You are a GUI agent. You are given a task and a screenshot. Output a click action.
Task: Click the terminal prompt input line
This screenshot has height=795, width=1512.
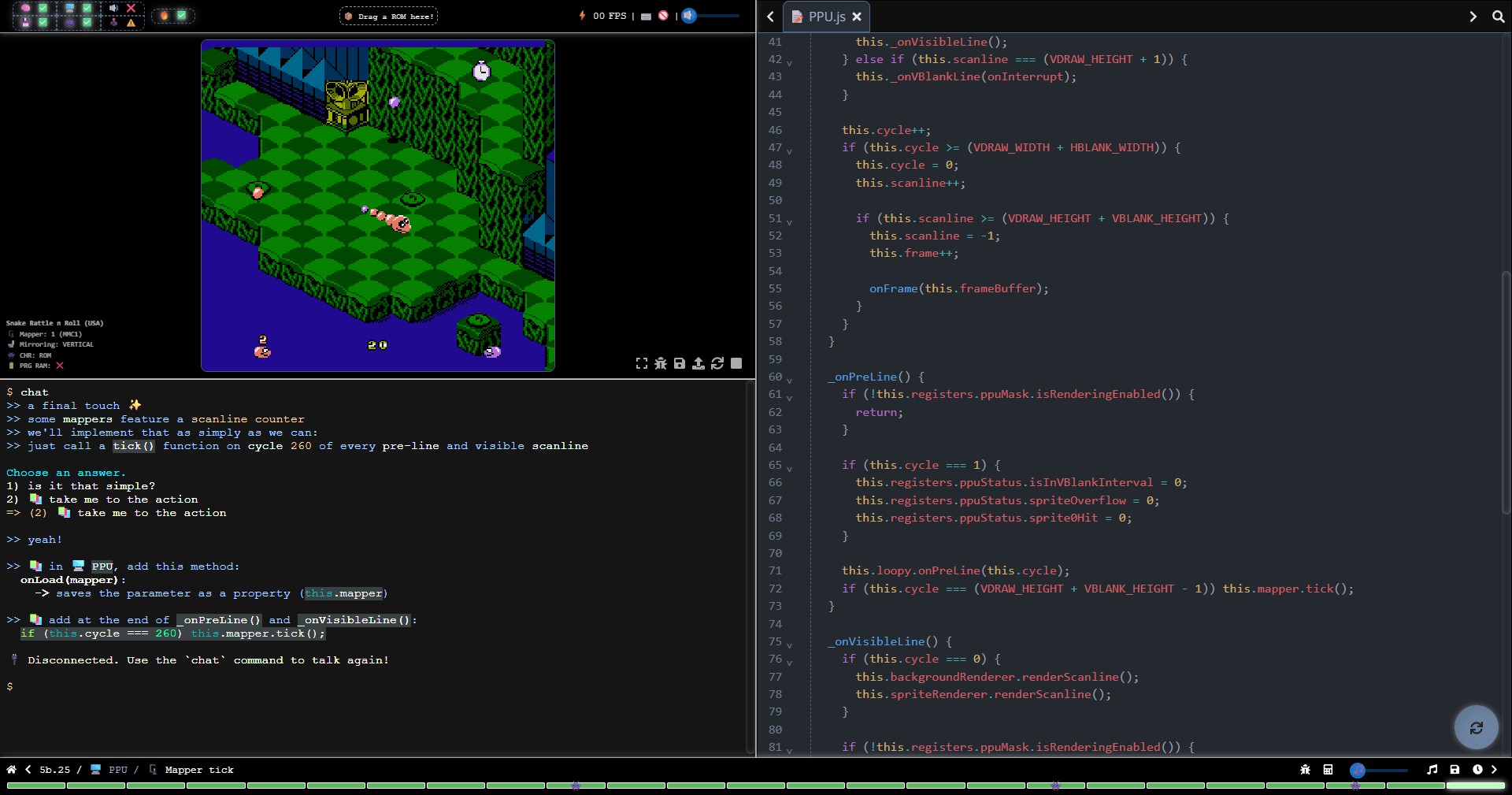coord(376,687)
